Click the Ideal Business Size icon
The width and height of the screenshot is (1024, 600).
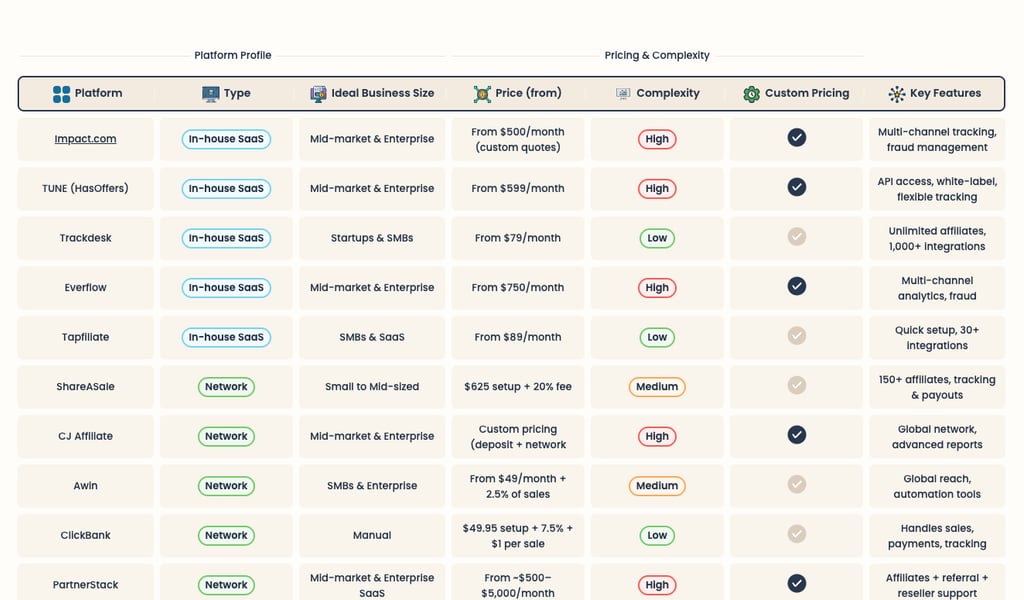click(x=318, y=94)
